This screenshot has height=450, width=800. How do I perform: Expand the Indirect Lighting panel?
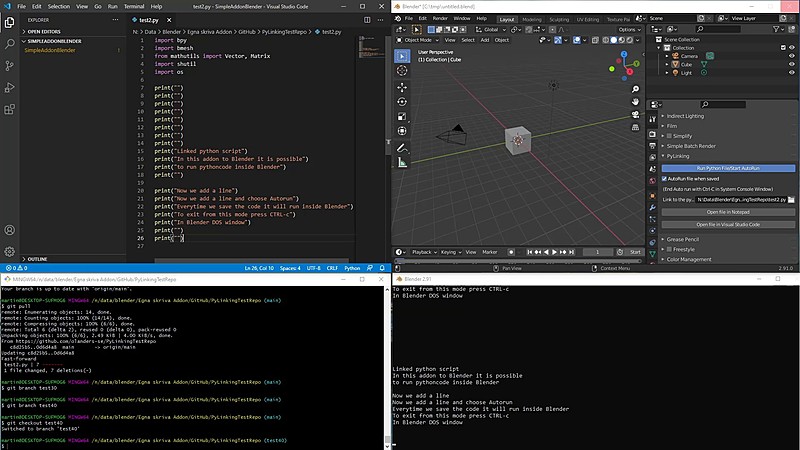pos(685,116)
